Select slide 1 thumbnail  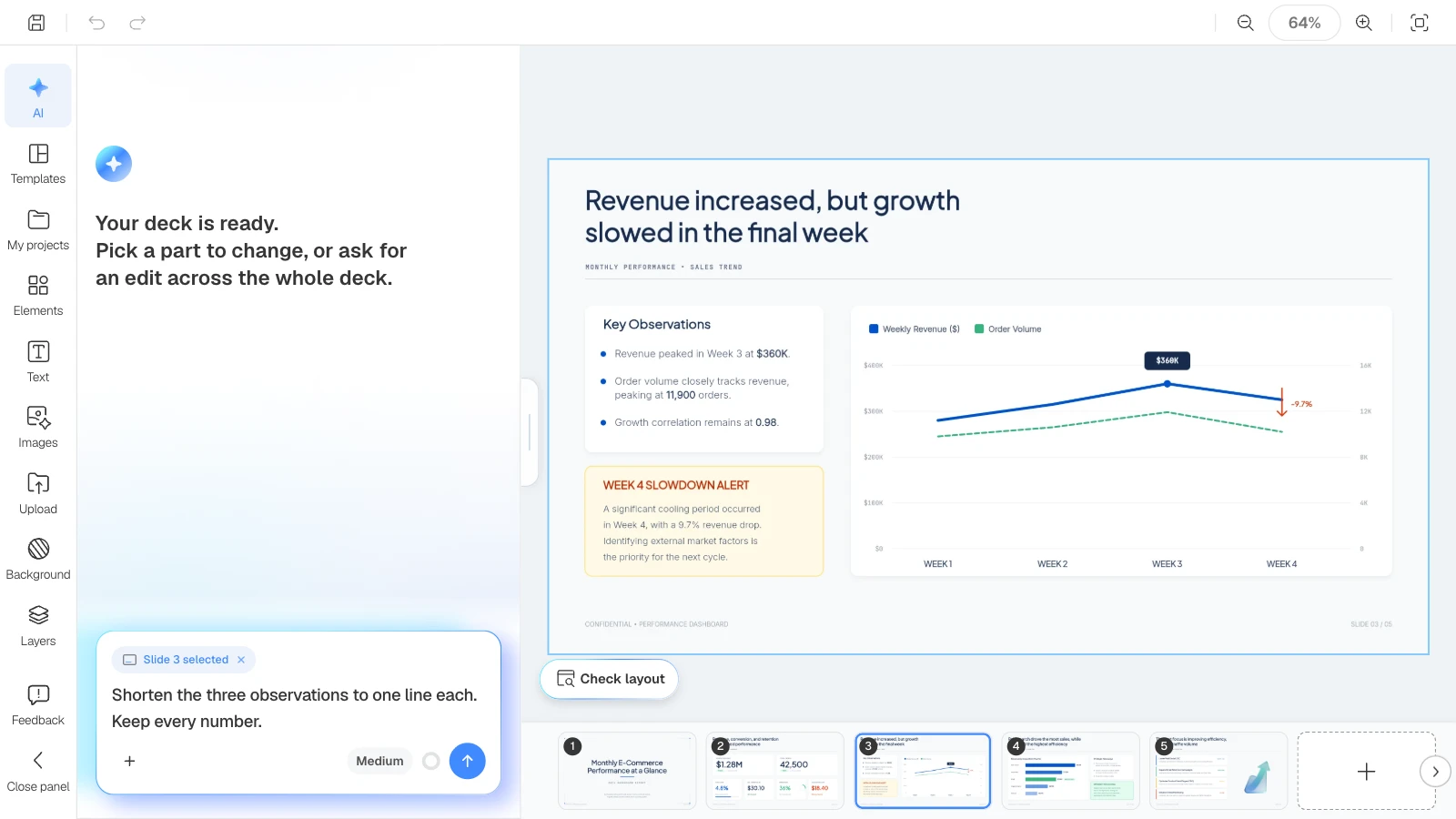pyautogui.click(x=627, y=771)
